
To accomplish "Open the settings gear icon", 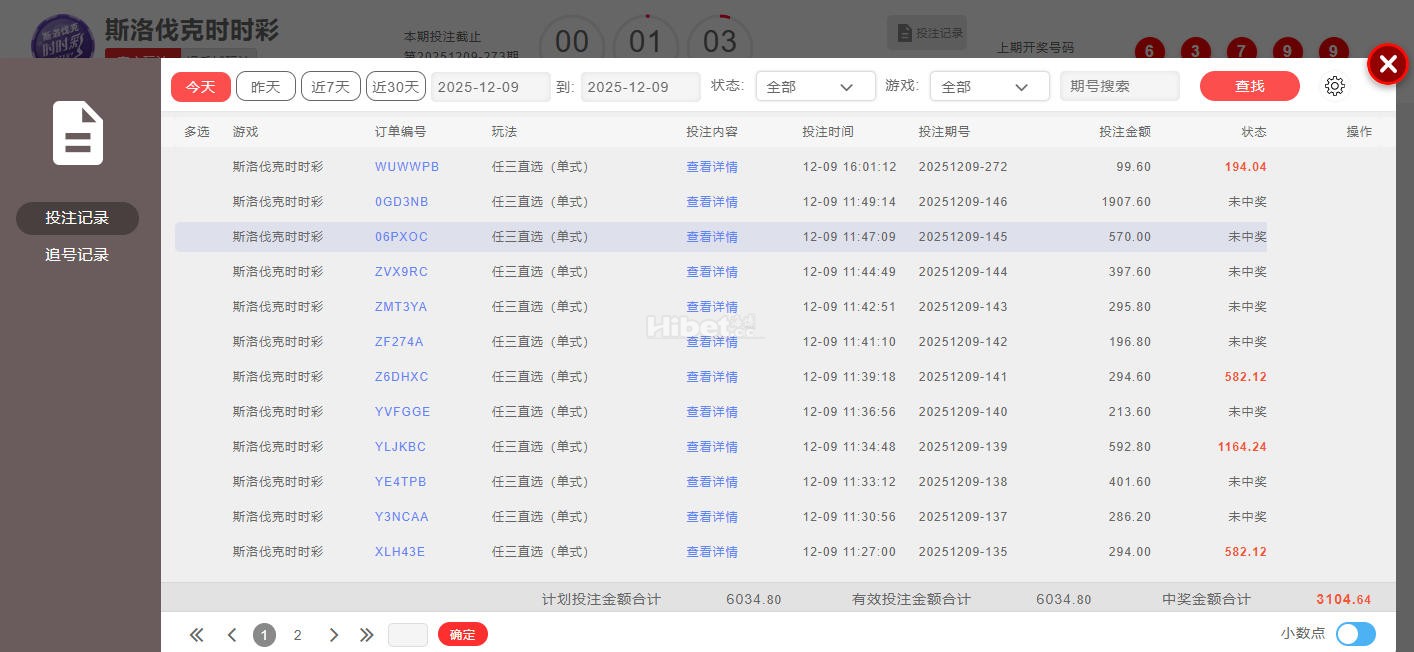I will click(1334, 86).
